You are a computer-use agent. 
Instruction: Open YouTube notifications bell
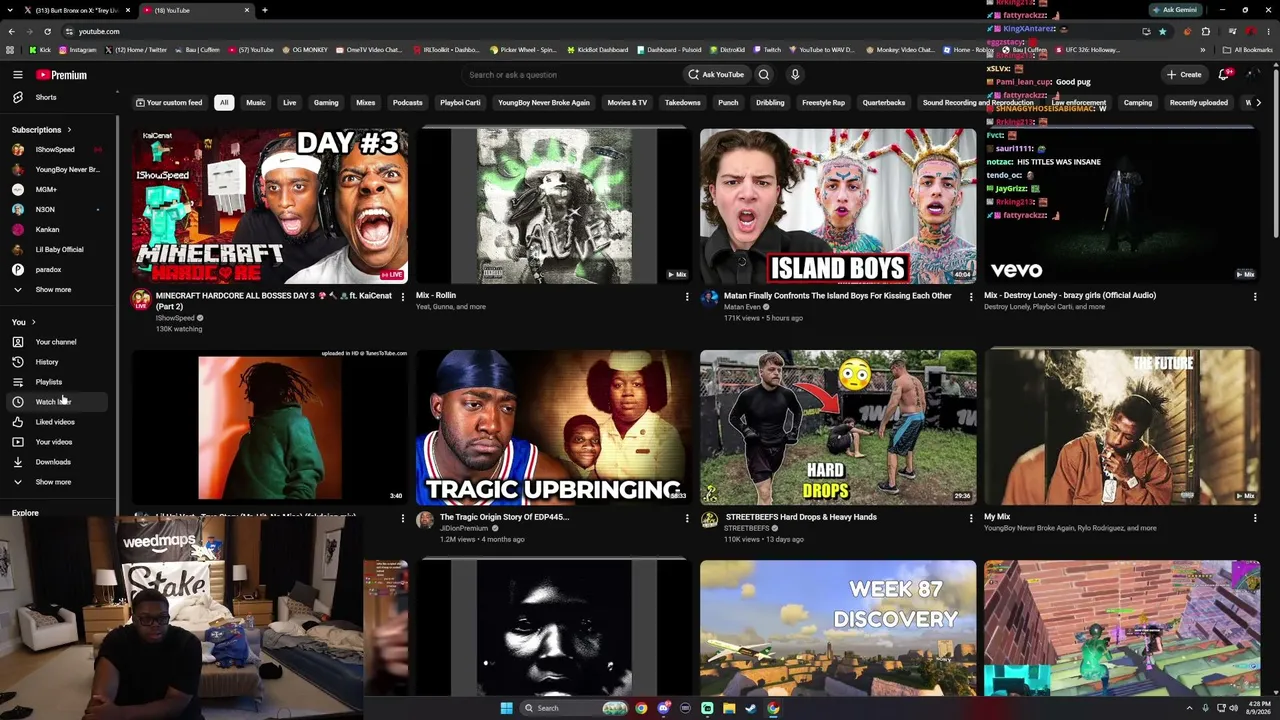coord(1225,75)
